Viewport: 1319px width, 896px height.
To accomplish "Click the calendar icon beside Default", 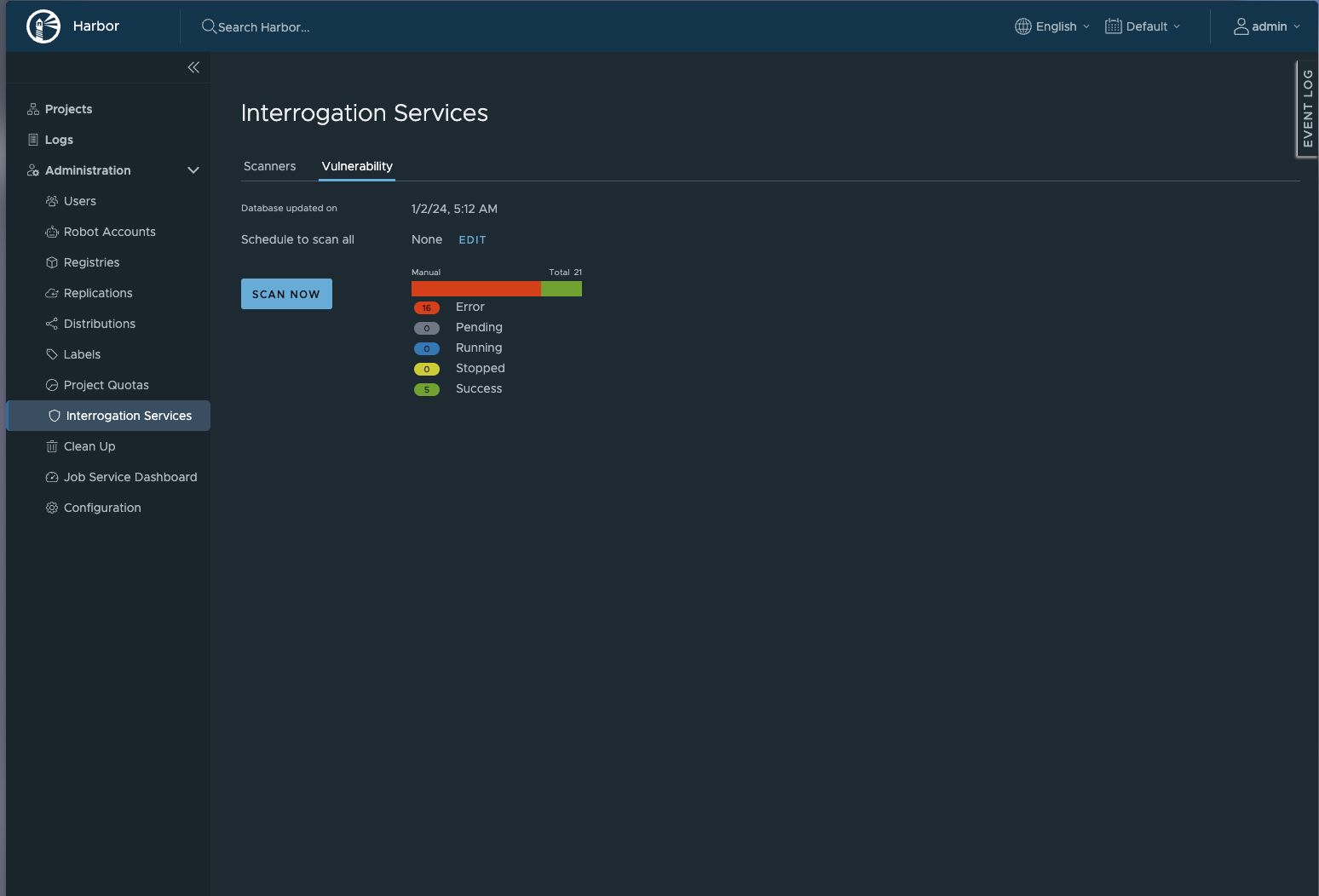I will pyautogui.click(x=1114, y=26).
